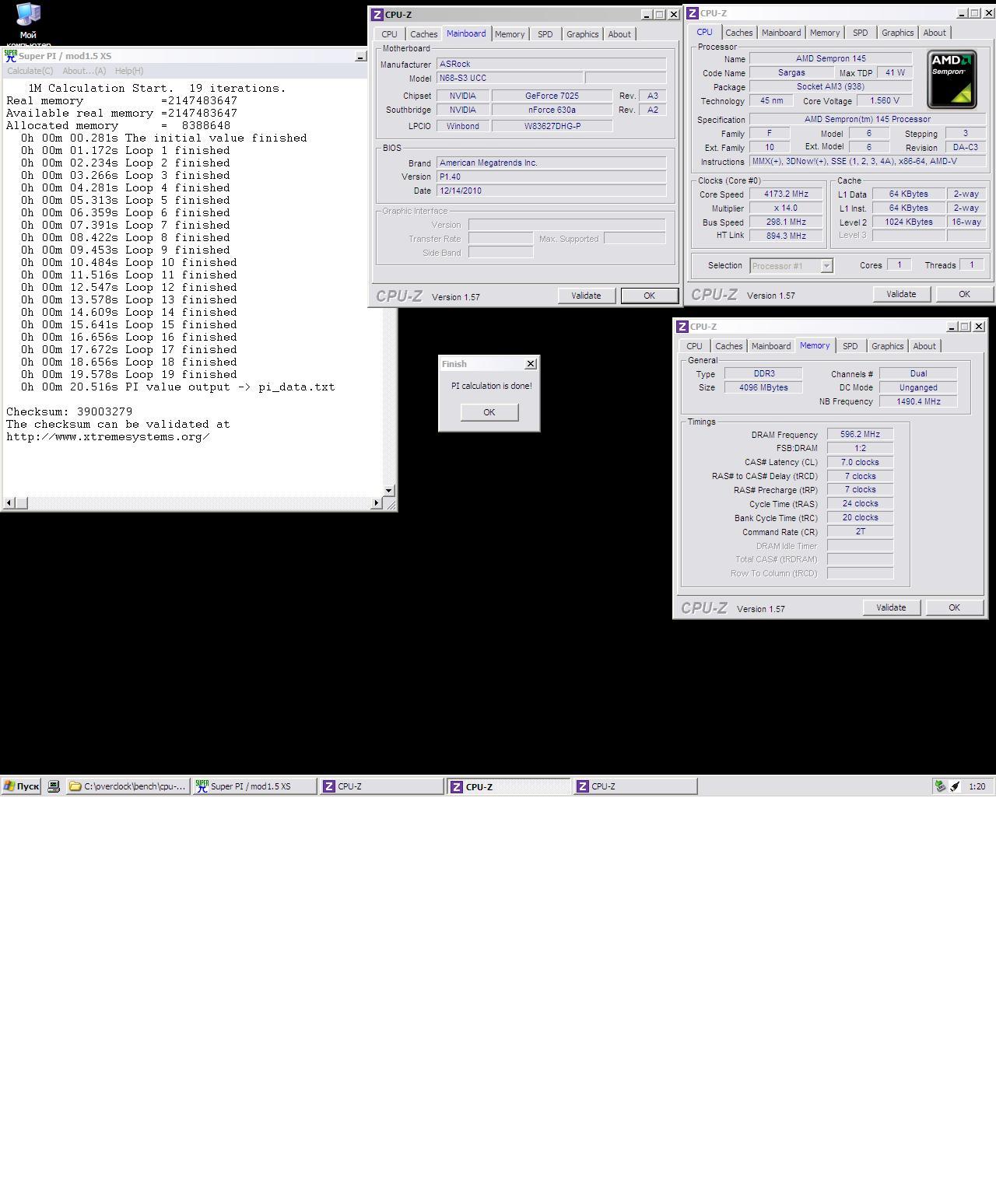The image size is (996, 1204).
Task: Click the system clock showing 1:20
Action: click(977, 786)
